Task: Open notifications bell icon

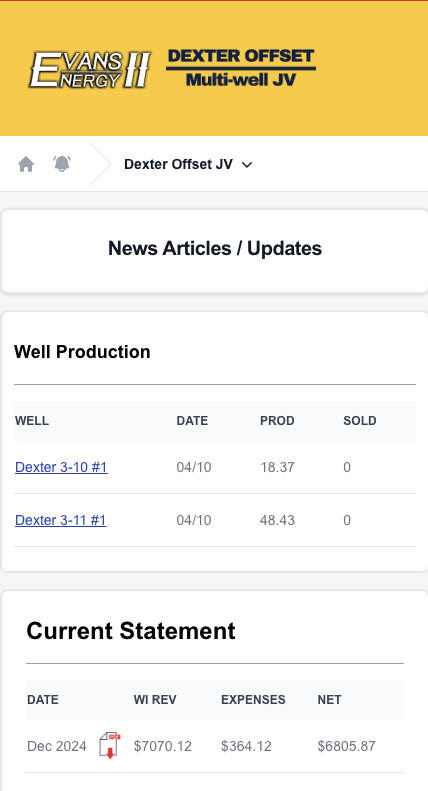Action: coord(62,164)
